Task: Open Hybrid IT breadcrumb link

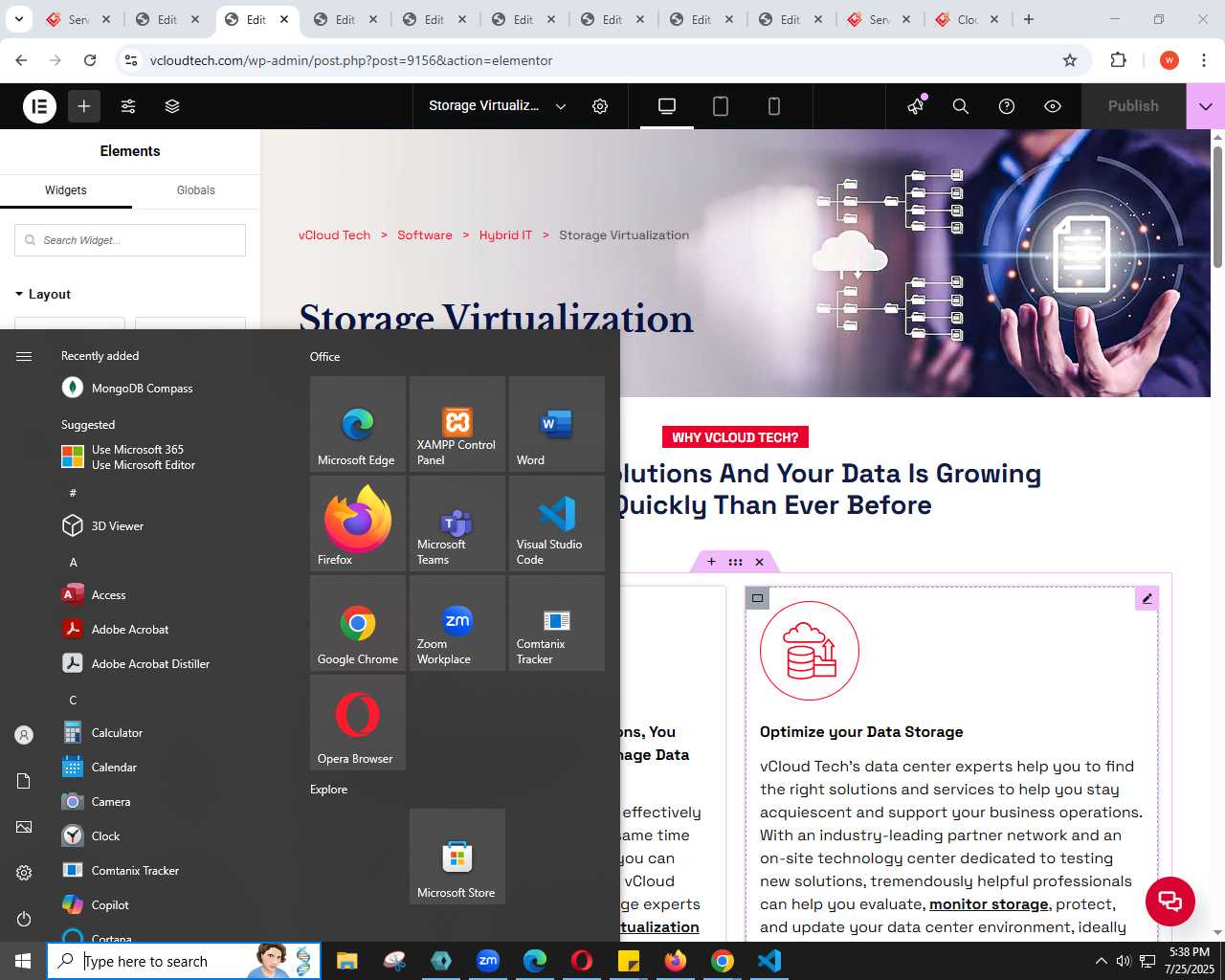Action: 505,234
